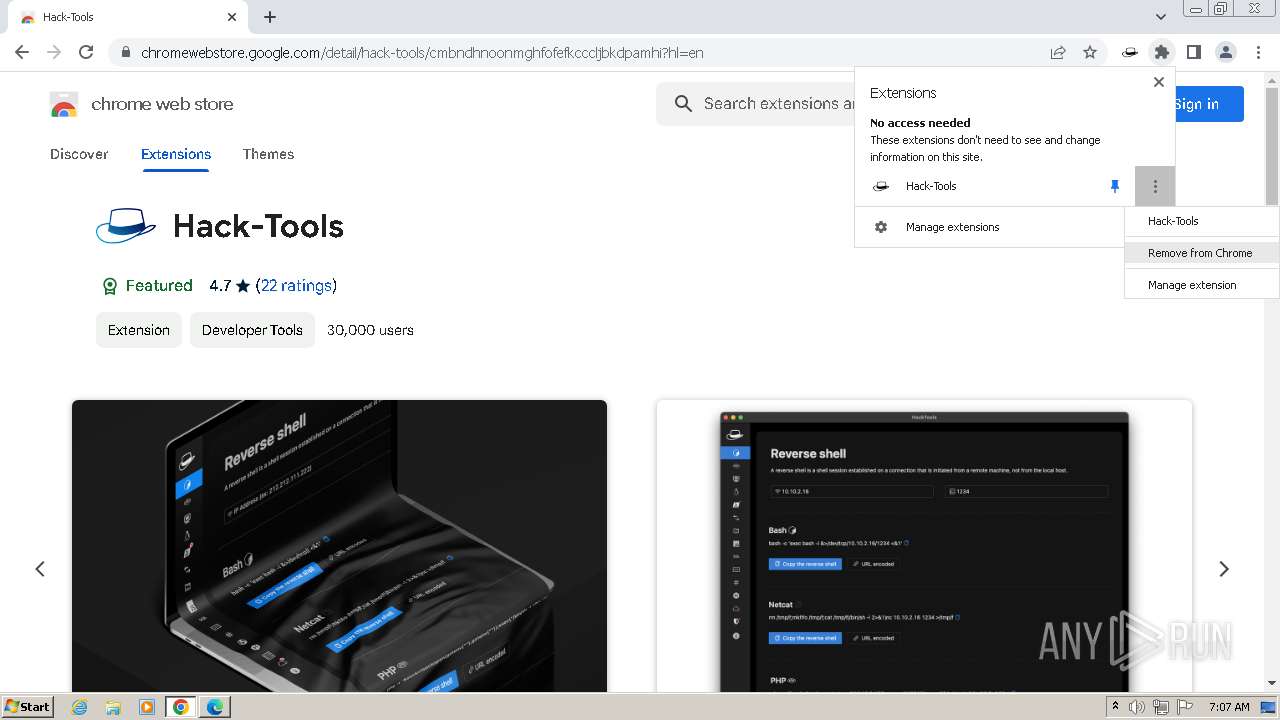Launch Internet Explorer from the taskbar
The image size is (1280, 720).
pyautogui.click(x=79, y=707)
